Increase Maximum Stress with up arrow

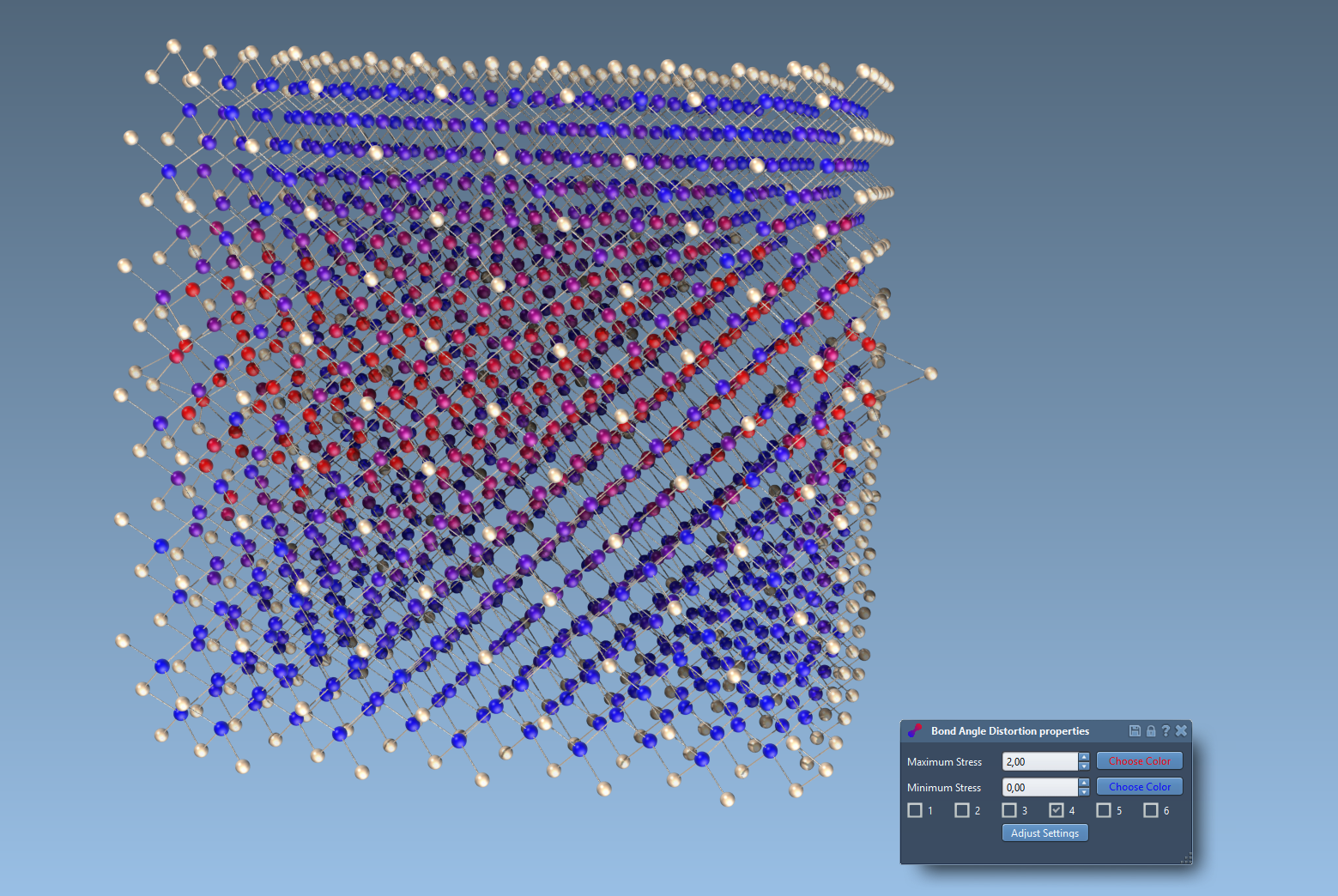[1084, 757]
